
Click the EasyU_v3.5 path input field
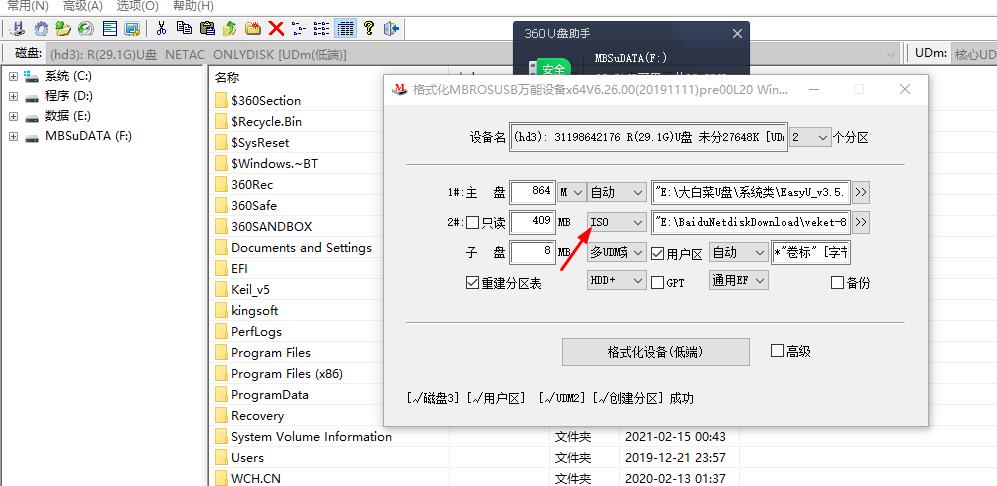click(x=751, y=191)
